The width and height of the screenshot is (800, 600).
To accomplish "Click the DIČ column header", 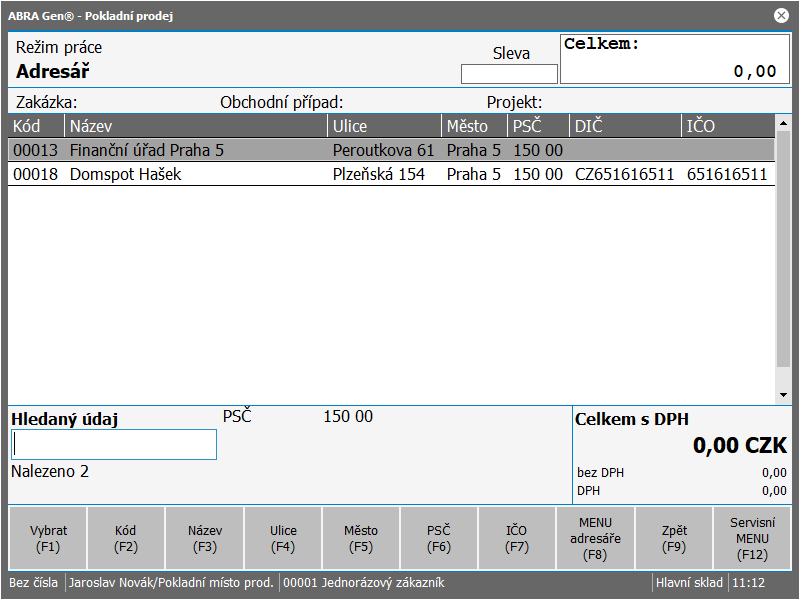I will tap(624, 126).
